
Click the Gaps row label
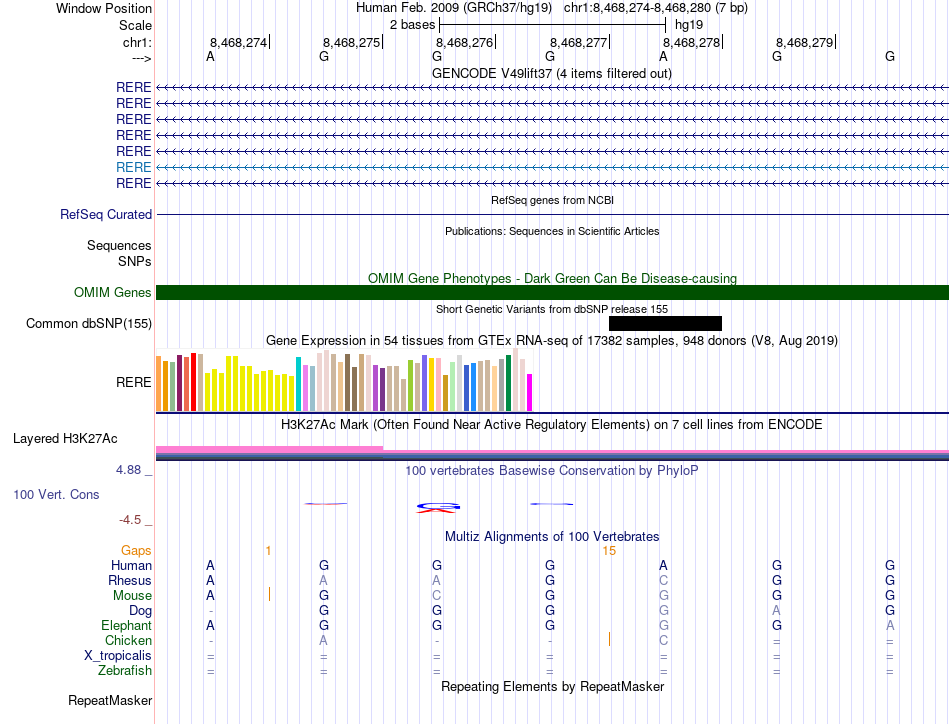136,550
